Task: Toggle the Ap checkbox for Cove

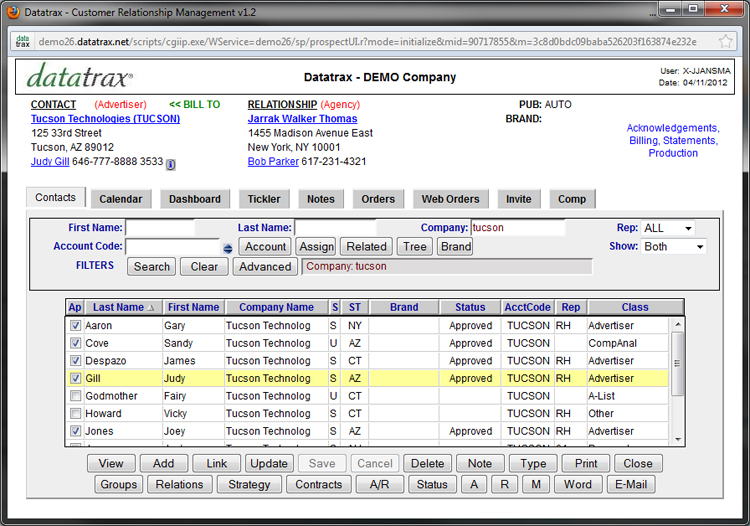Action: [75, 343]
